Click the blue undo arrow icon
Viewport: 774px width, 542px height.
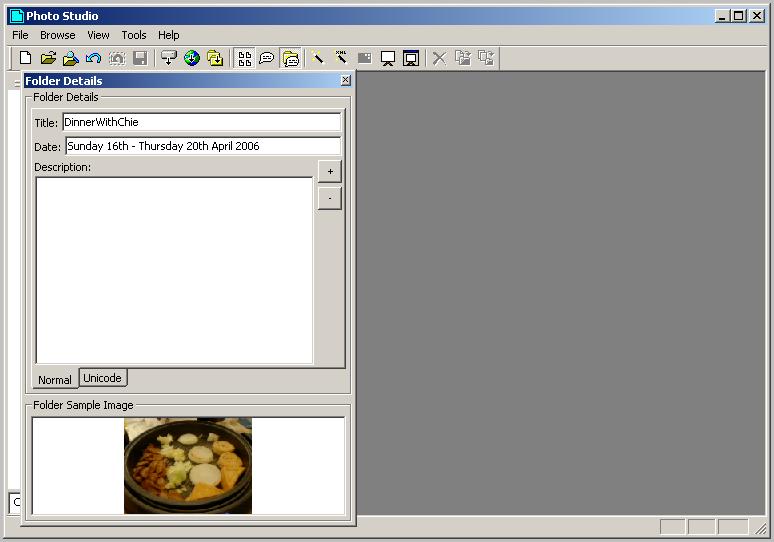[94, 58]
